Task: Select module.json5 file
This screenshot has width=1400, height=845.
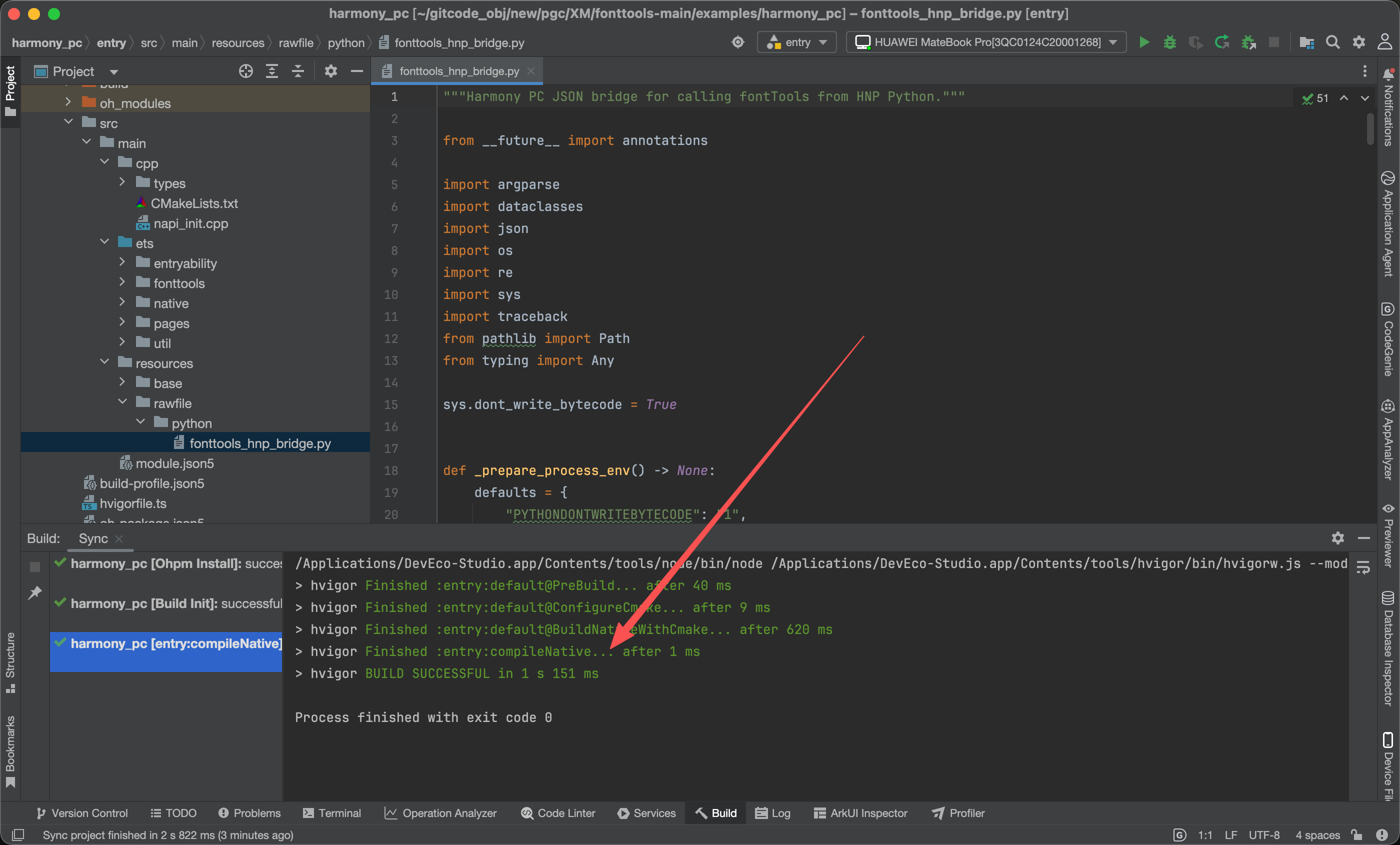Action: [x=174, y=463]
